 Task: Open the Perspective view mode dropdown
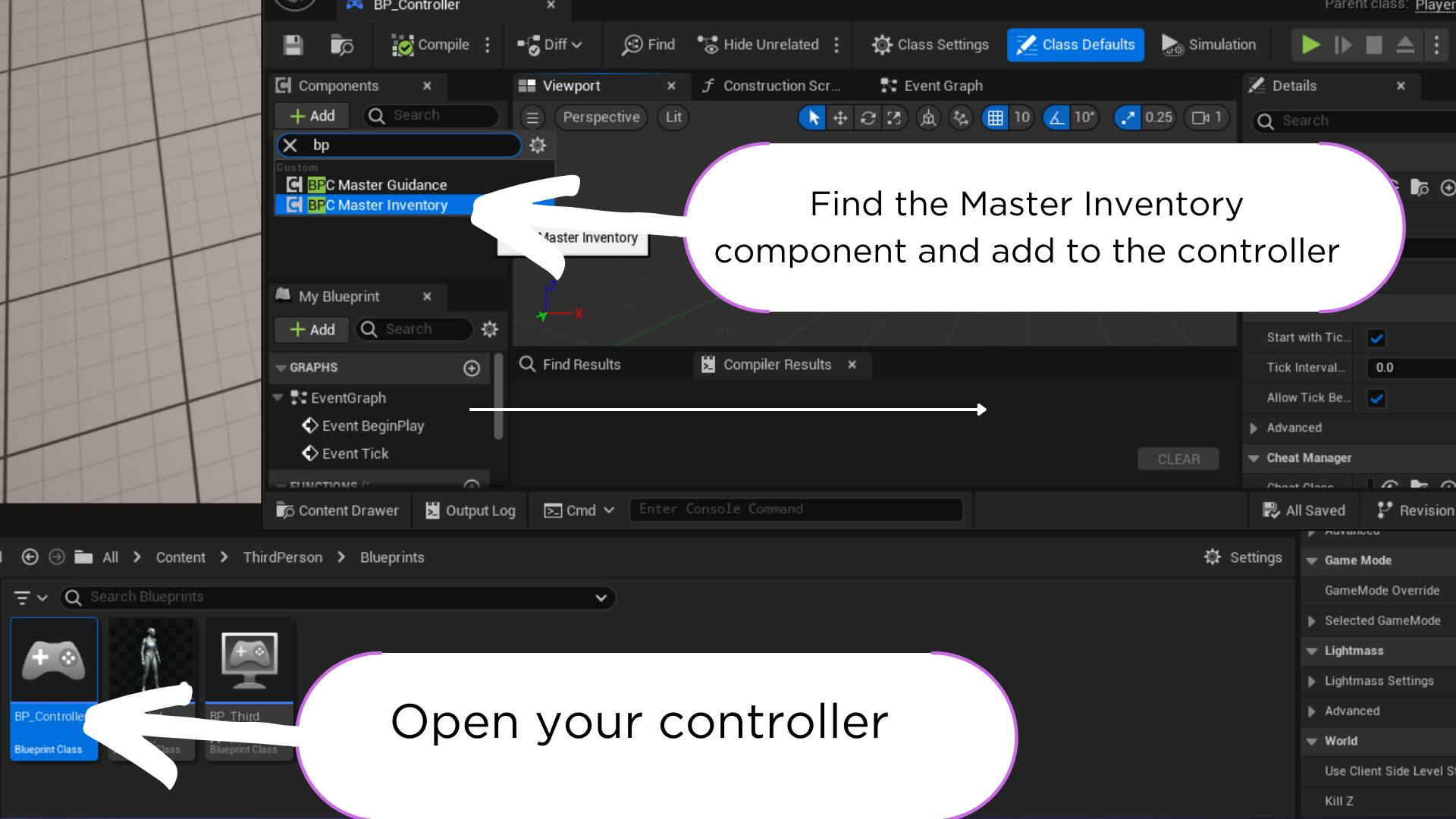[x=601, y=118]
